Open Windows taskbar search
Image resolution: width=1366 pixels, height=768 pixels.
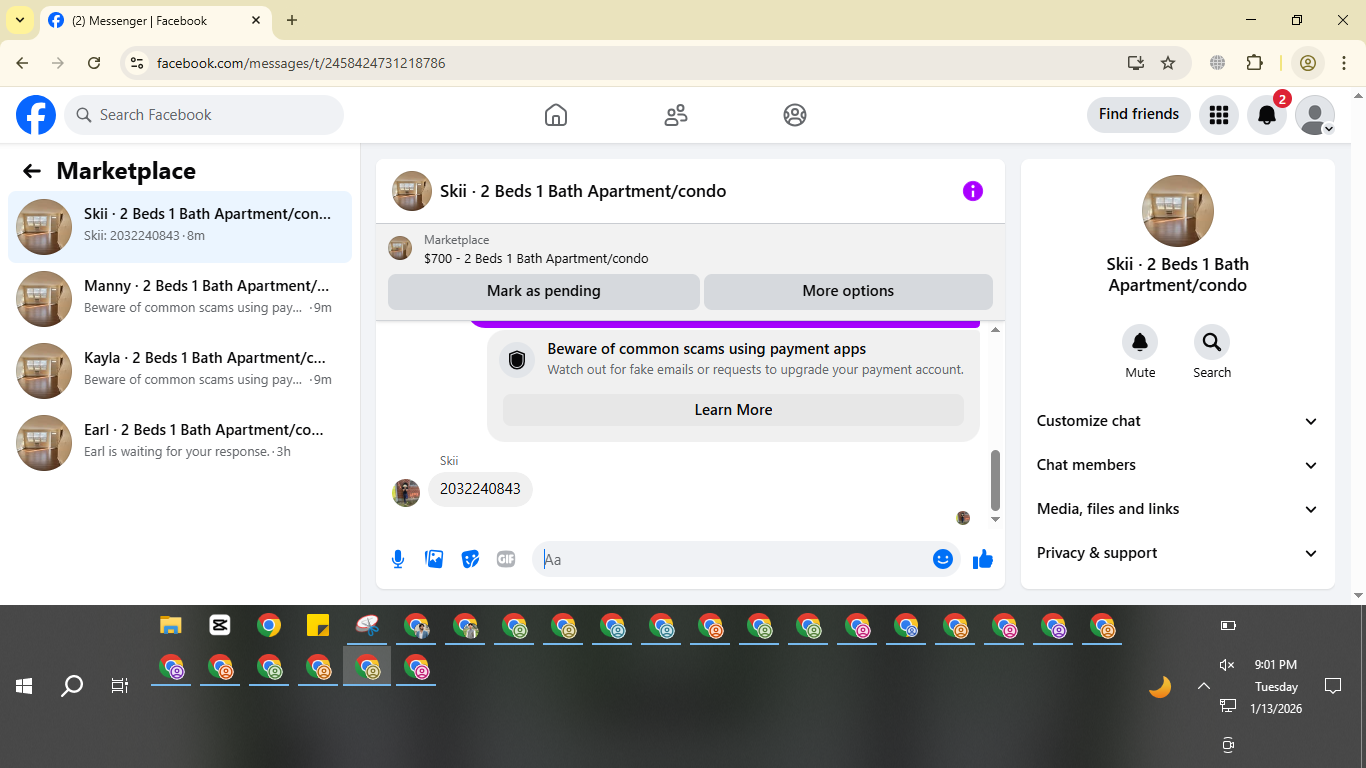point(72,686)
